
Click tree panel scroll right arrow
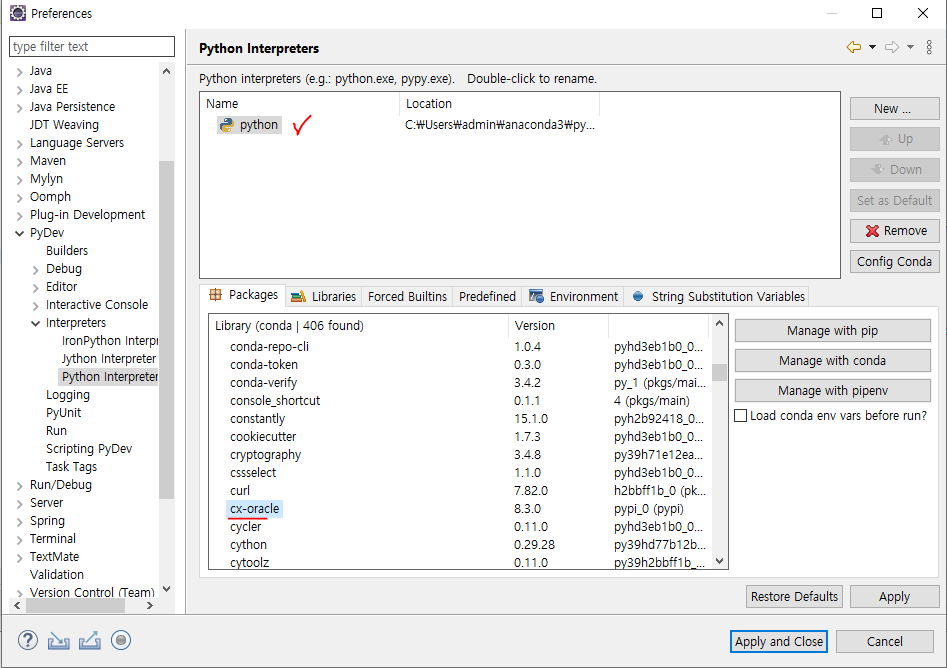click(x=150, y=605)
